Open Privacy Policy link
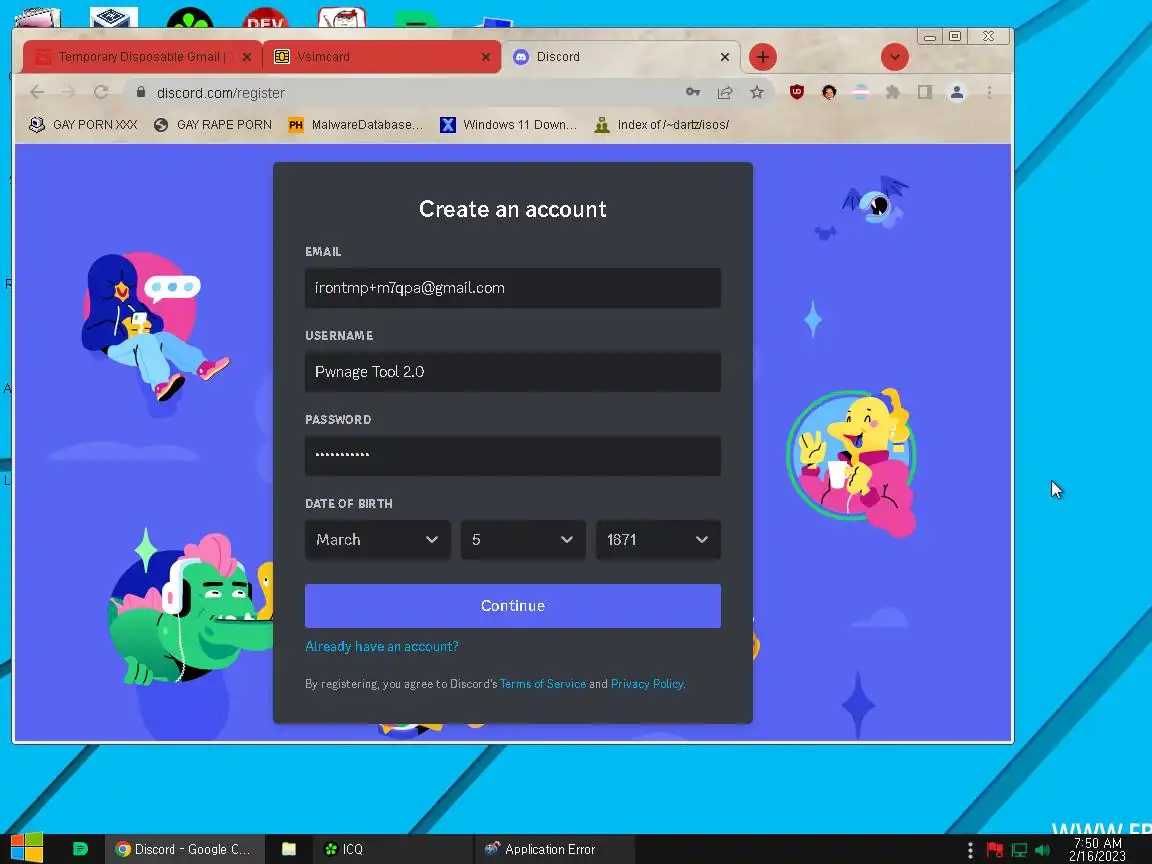 pyautogui.click(x=647, y=684)
